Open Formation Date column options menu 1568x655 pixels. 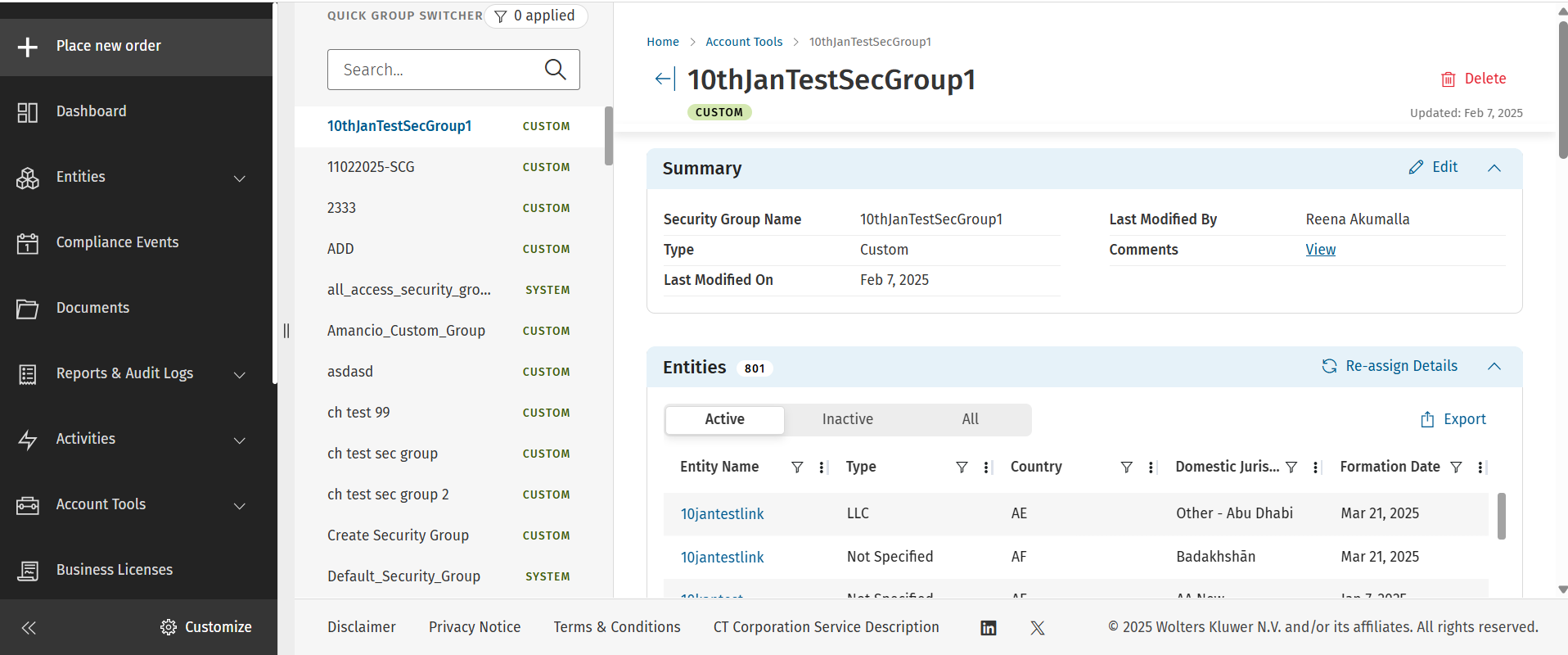coord(1480,467)
